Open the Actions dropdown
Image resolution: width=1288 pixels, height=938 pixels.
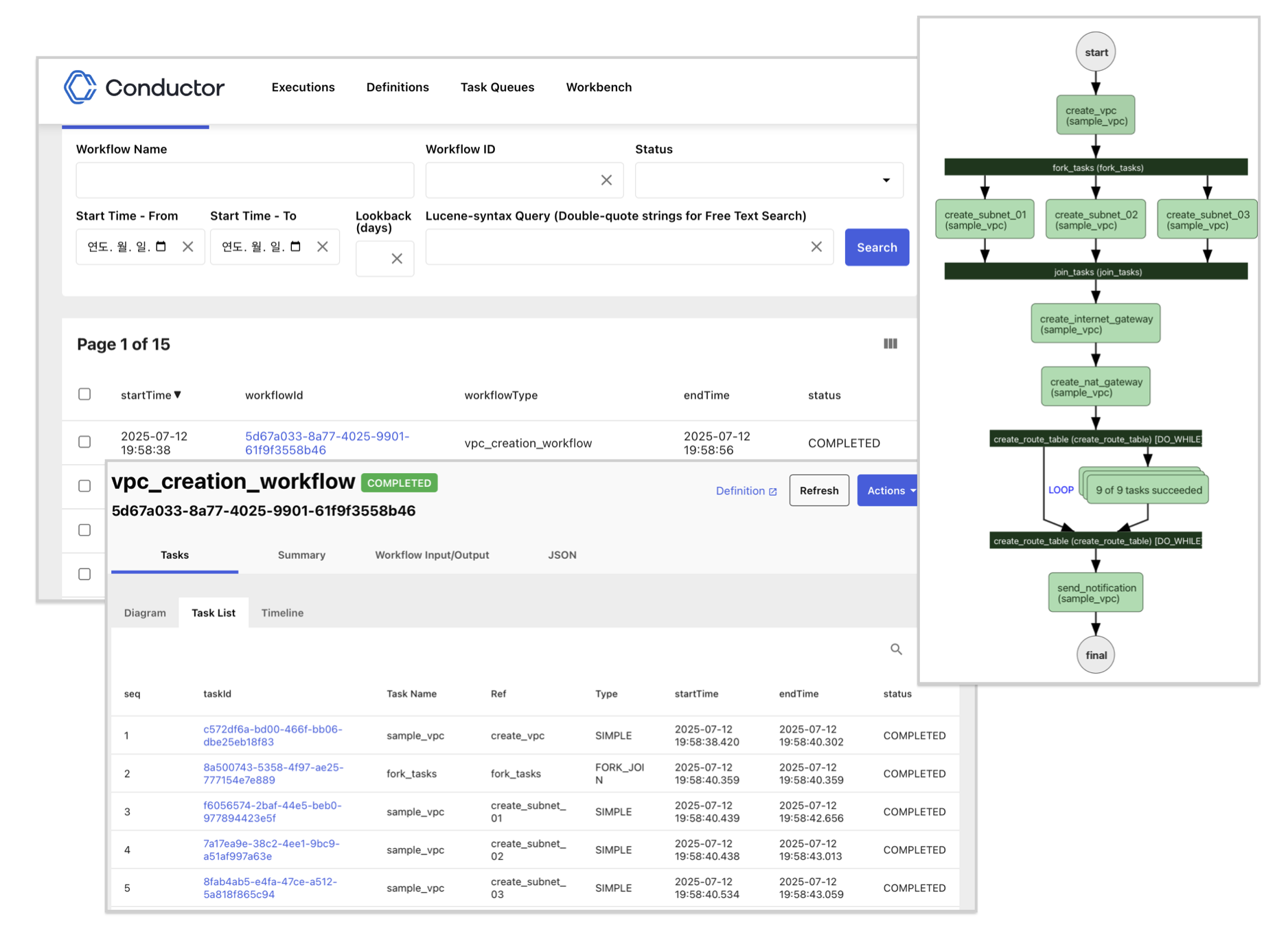[888, 490]
